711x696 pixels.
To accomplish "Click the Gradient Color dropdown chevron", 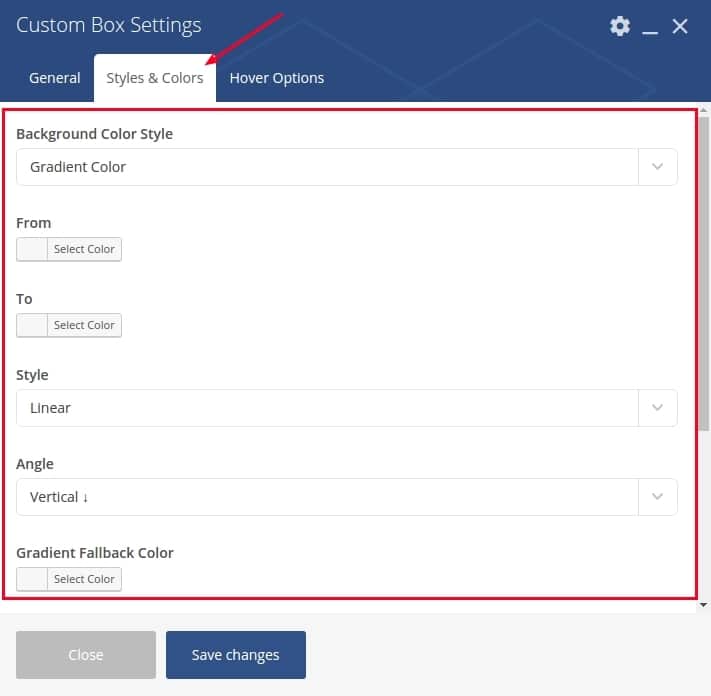I will tap(657, 167).
